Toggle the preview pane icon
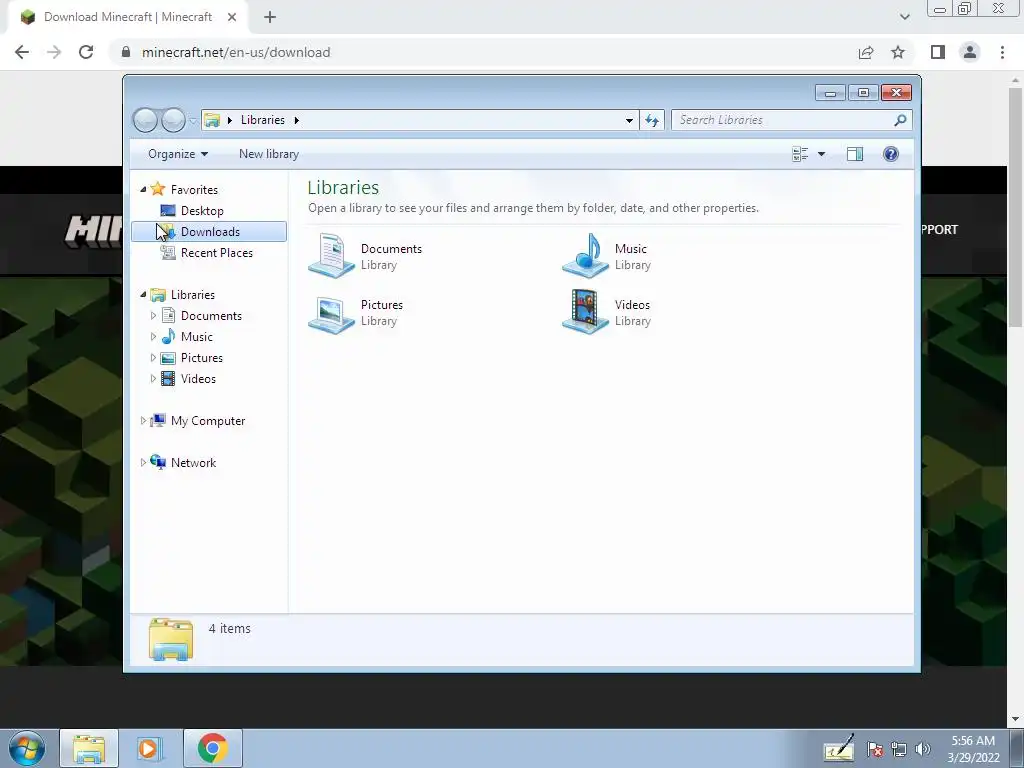This screenshot has height=768, width=1024. coord(855,154)
